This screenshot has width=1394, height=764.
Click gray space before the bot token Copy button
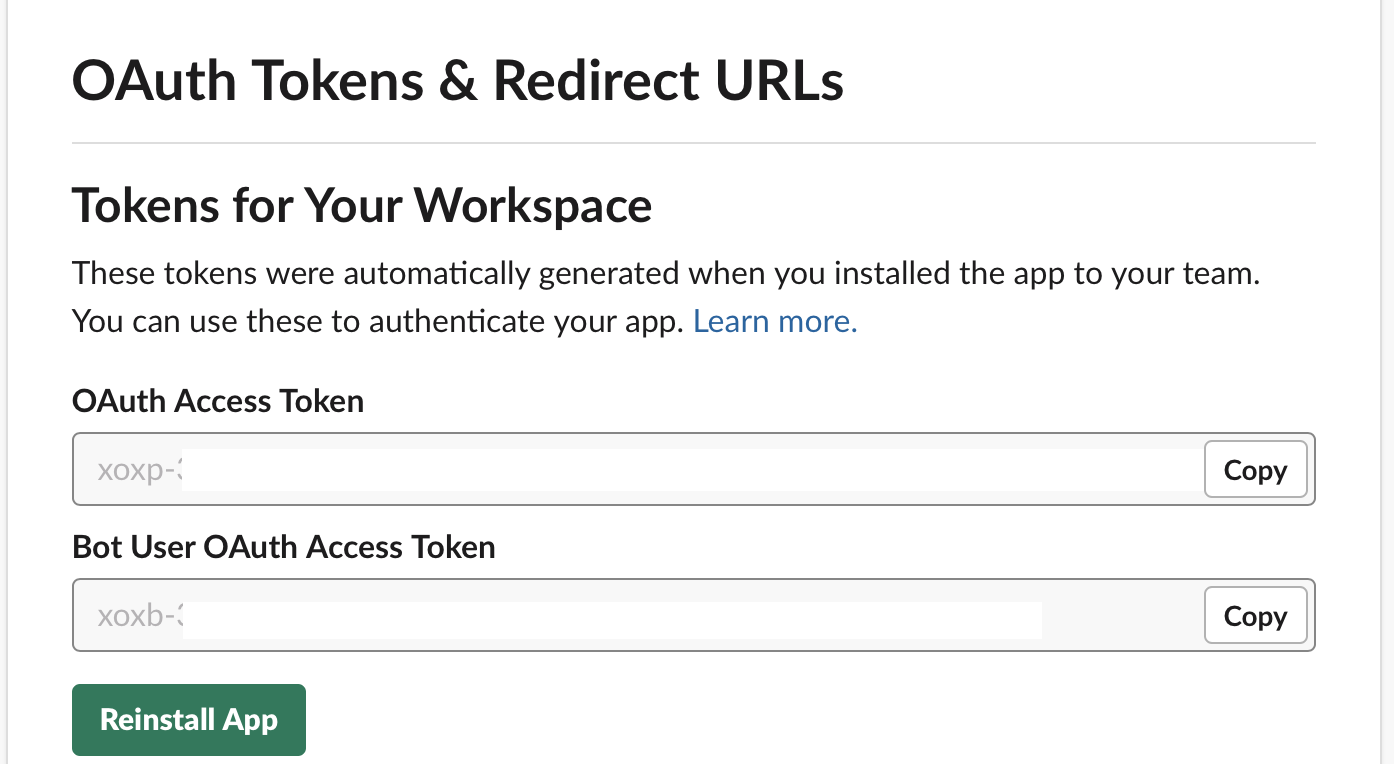tap(1122, 615)
